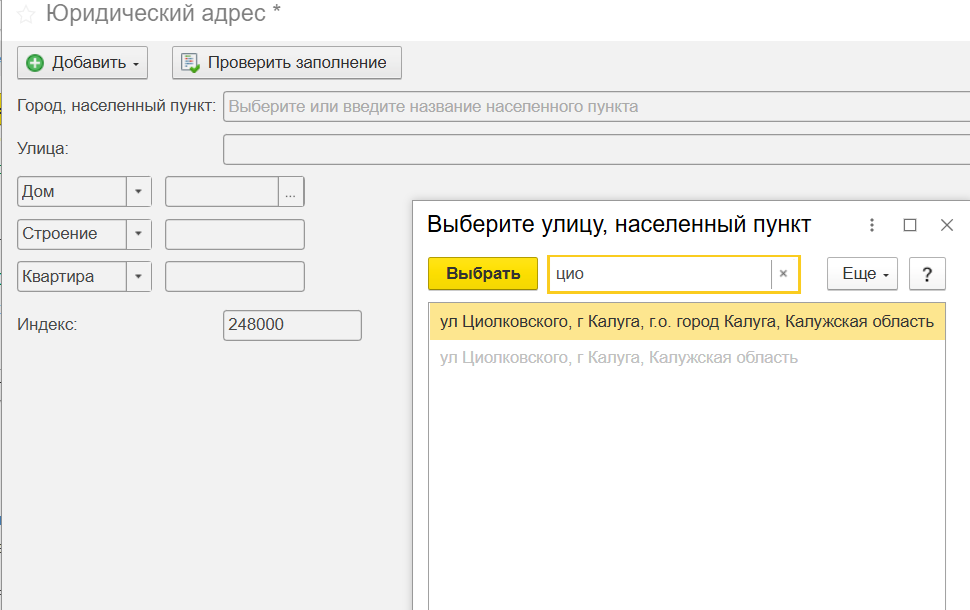Click the favorite star next to Юридический адрес
The image size is (970, 610).
26,15
